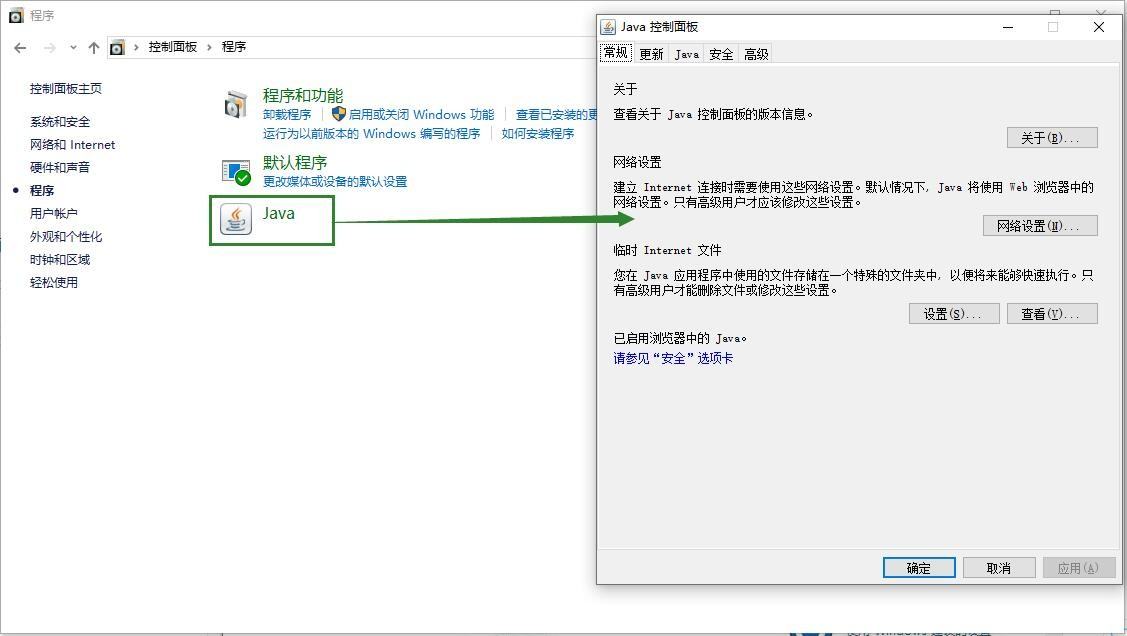1127x636 pixels.
Task: Switch to the 更新 tab
Action: click(651, 54)
